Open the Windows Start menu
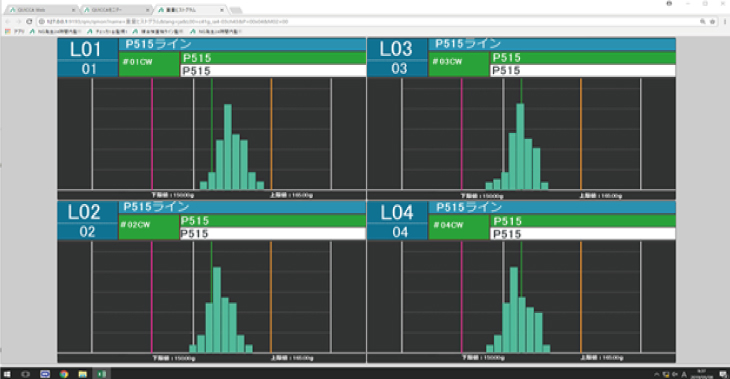Viewport: 730px width, 379px height. coord(7,374)
